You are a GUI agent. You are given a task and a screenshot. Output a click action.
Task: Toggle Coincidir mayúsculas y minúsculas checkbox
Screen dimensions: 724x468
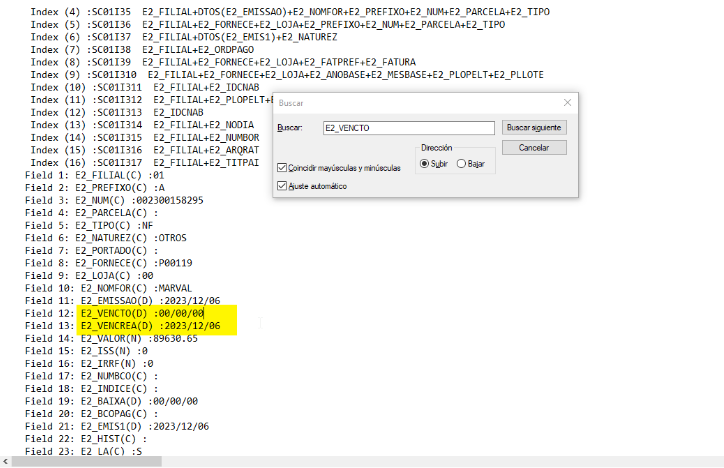click(x=339, y=168)
